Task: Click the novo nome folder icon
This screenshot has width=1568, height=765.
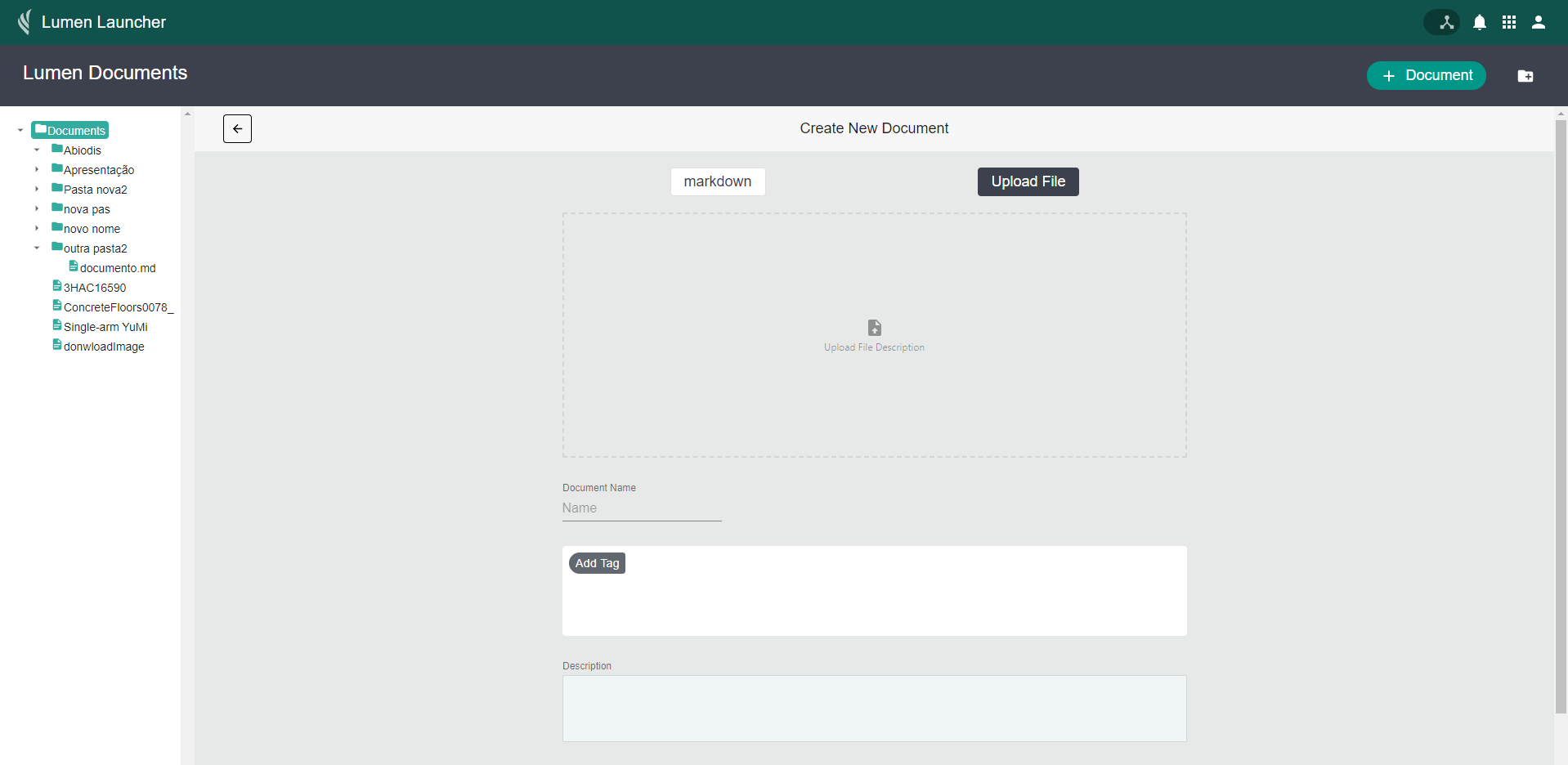Action: (x=57, y=227)
